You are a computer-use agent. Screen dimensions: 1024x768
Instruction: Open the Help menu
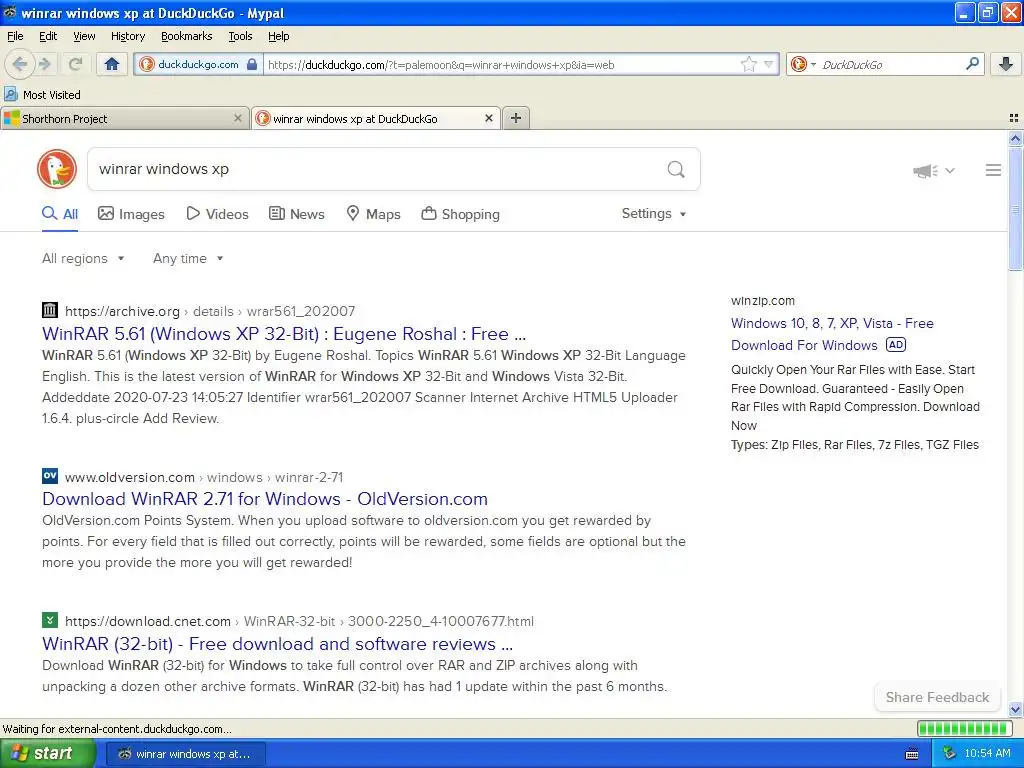278,36
